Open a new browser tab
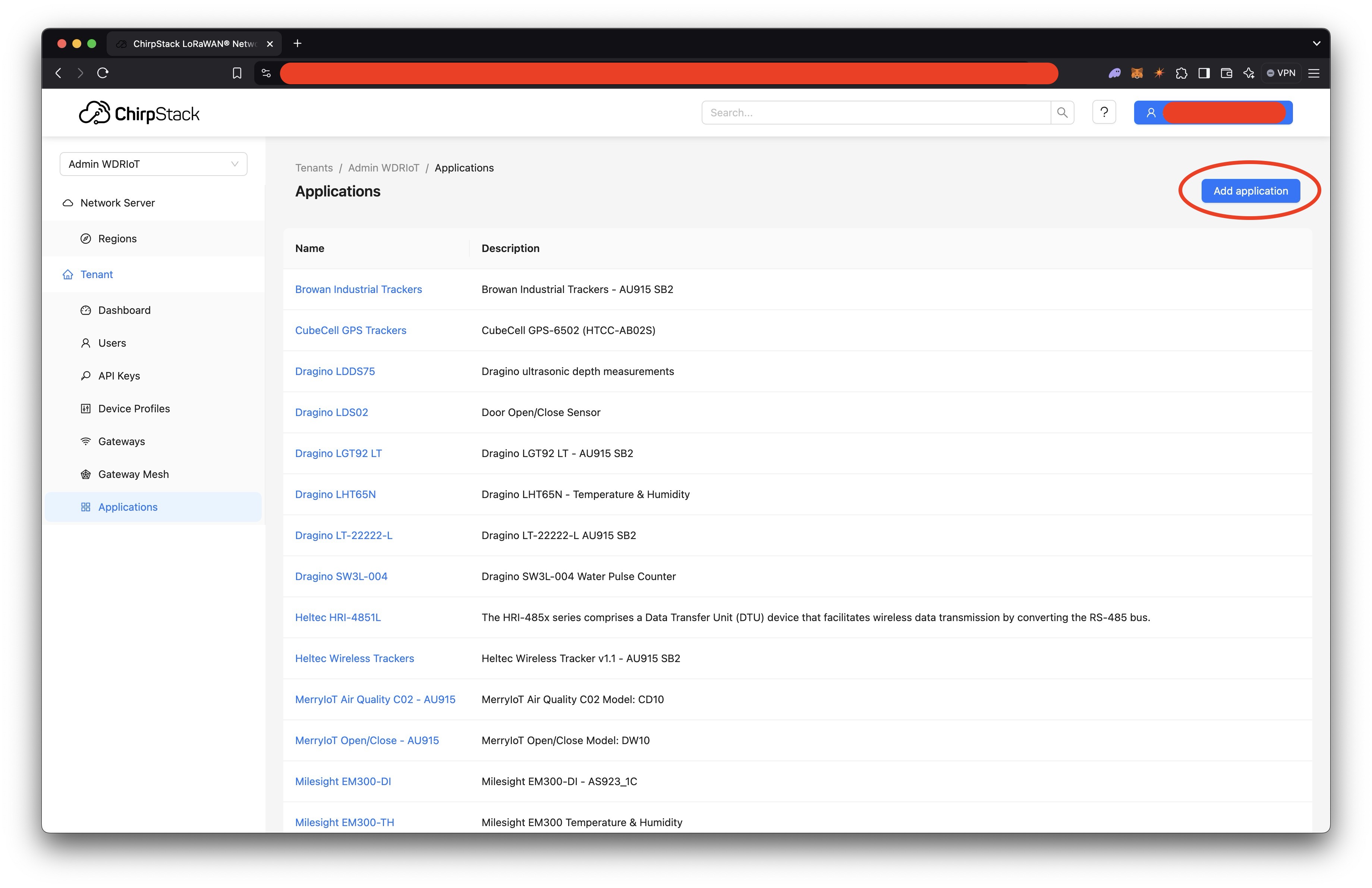 pyautogui.click(x=298, y=43)
